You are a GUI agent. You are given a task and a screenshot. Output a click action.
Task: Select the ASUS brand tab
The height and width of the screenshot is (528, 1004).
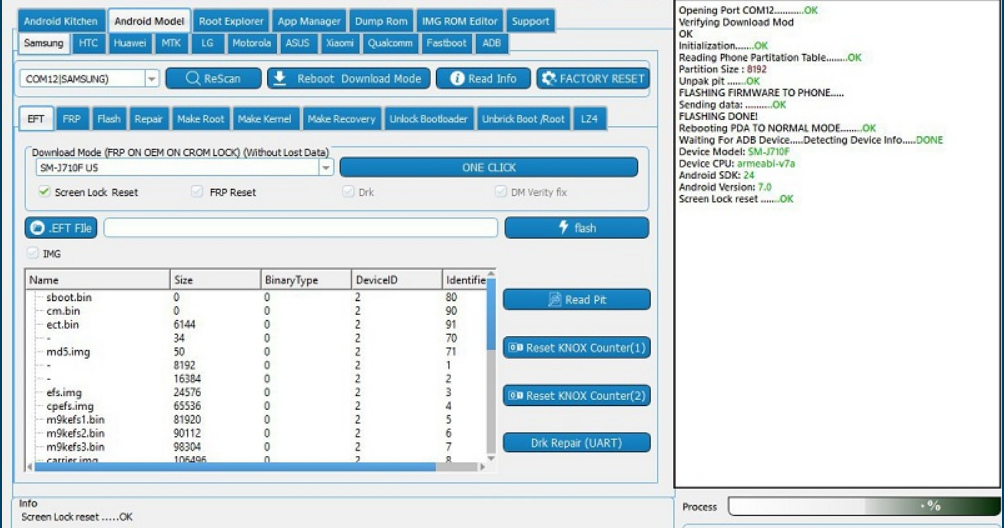(x=297, y=43)
